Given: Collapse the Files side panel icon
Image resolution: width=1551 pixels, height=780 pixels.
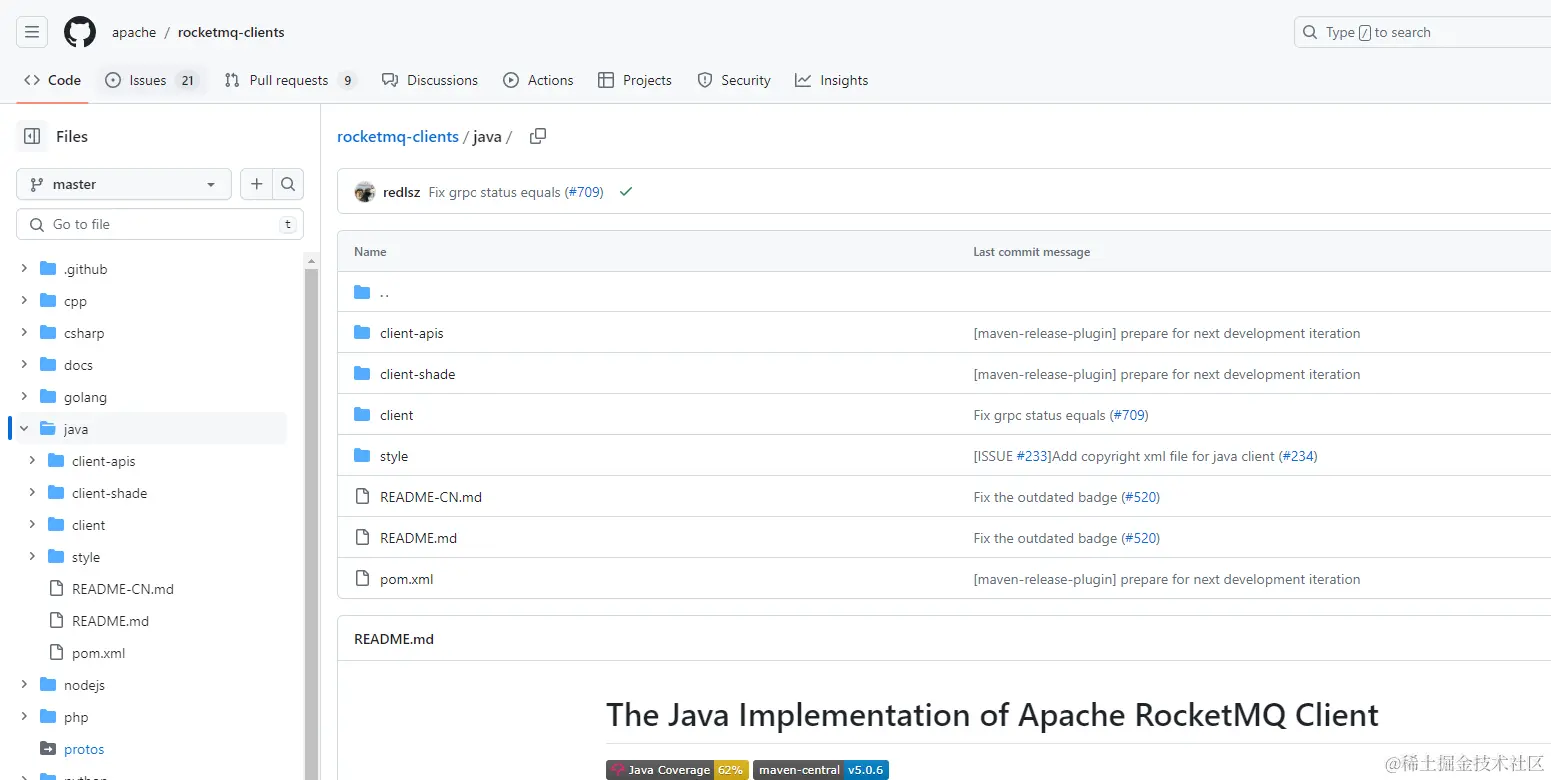Looking at the screenshot, I should [32, 136].
